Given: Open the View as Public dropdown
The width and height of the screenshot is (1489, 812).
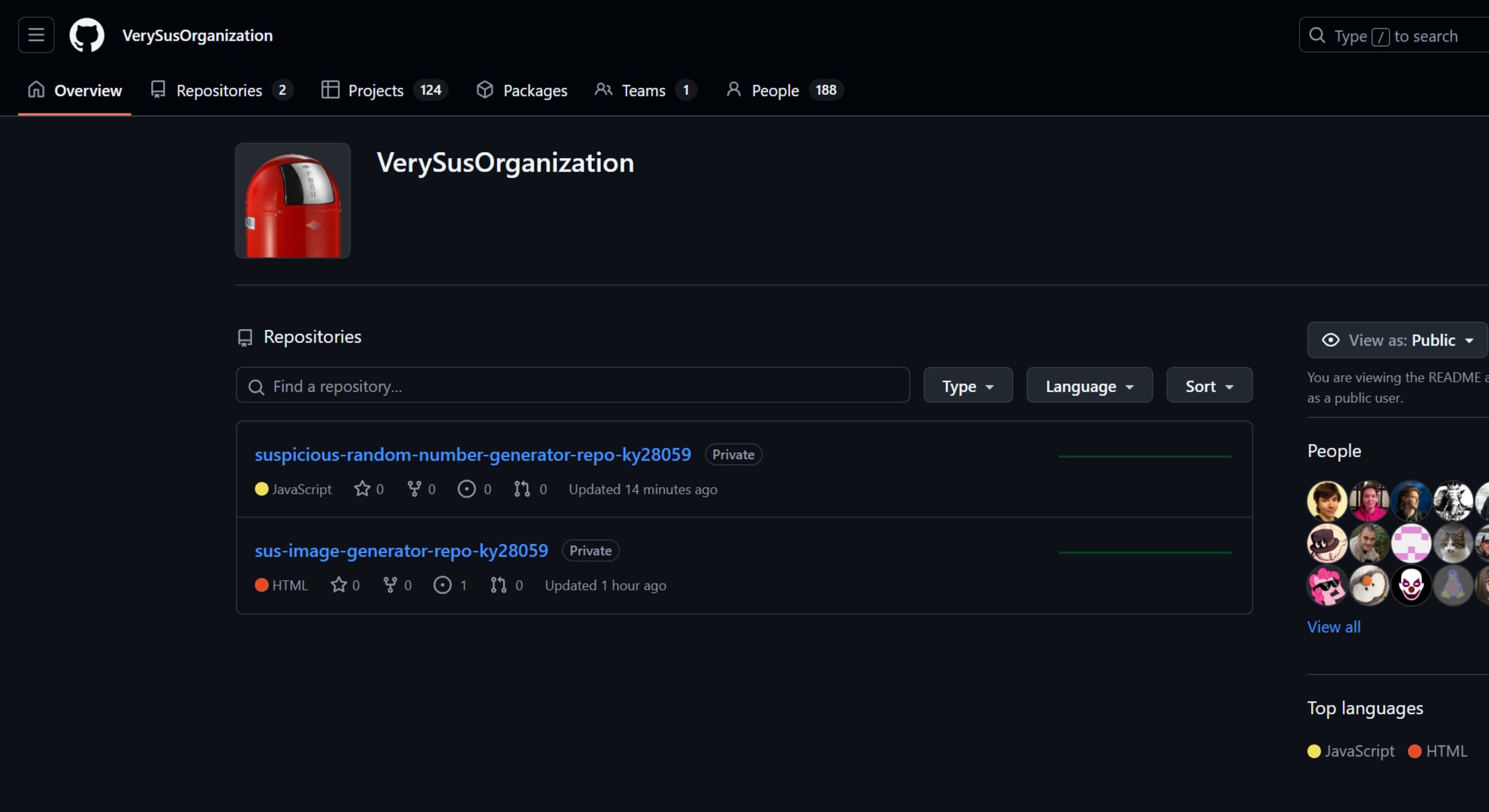Looking at the screenshot, I should [1397, 340].
